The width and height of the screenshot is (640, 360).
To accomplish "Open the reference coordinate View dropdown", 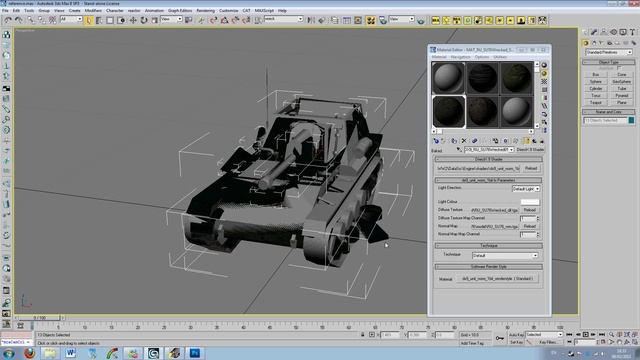I will click(x=171, y=19).
